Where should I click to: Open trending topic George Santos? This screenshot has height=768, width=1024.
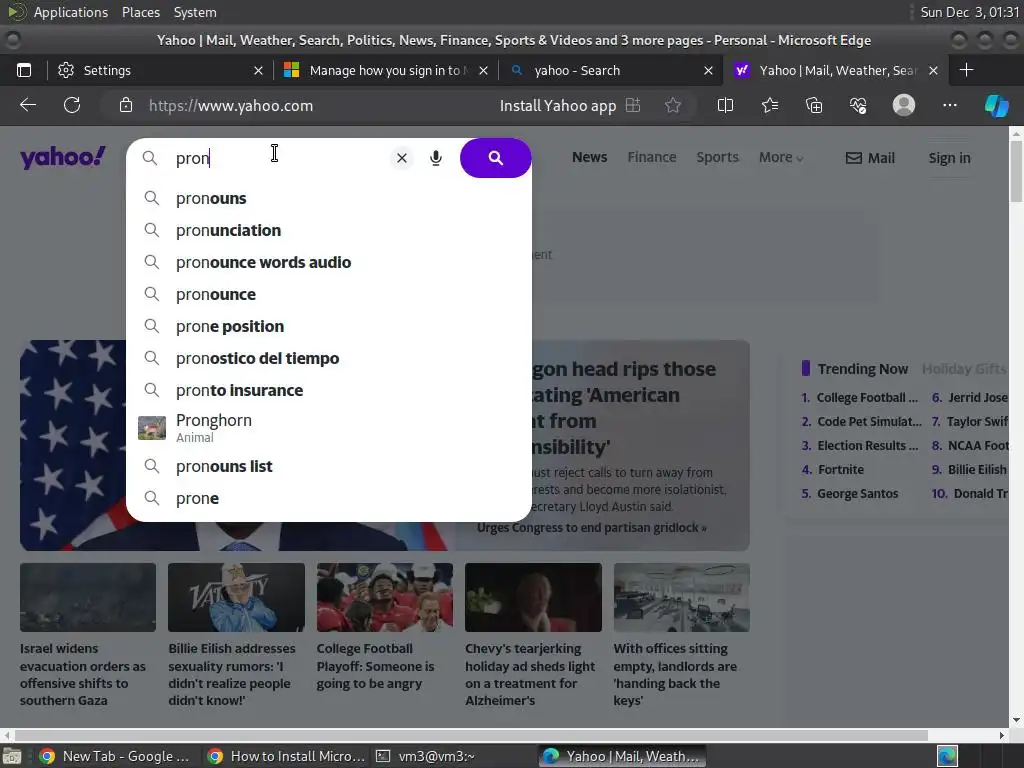click(x=857, y=494)
